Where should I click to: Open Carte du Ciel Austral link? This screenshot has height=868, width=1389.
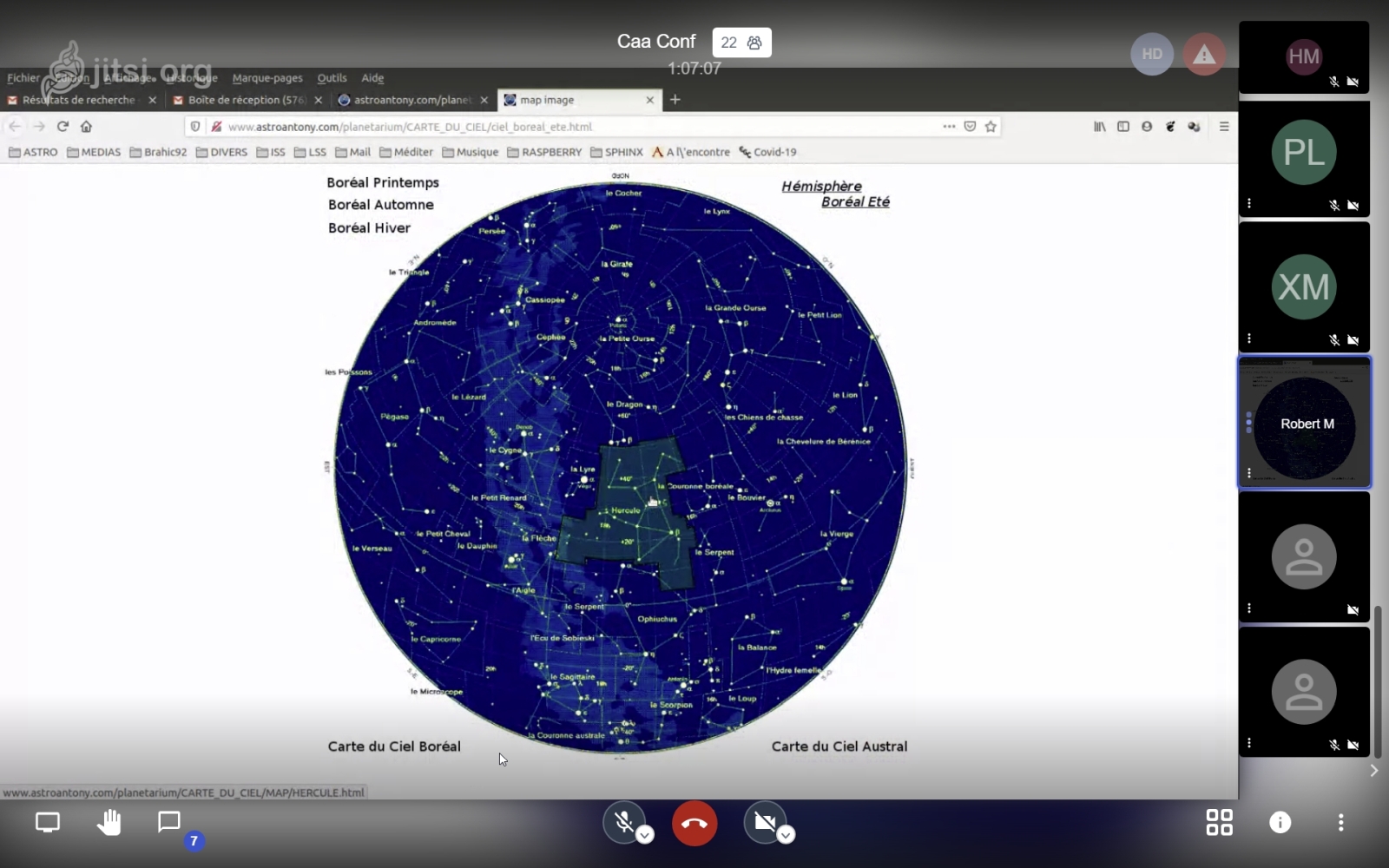[x=839, y=746]
